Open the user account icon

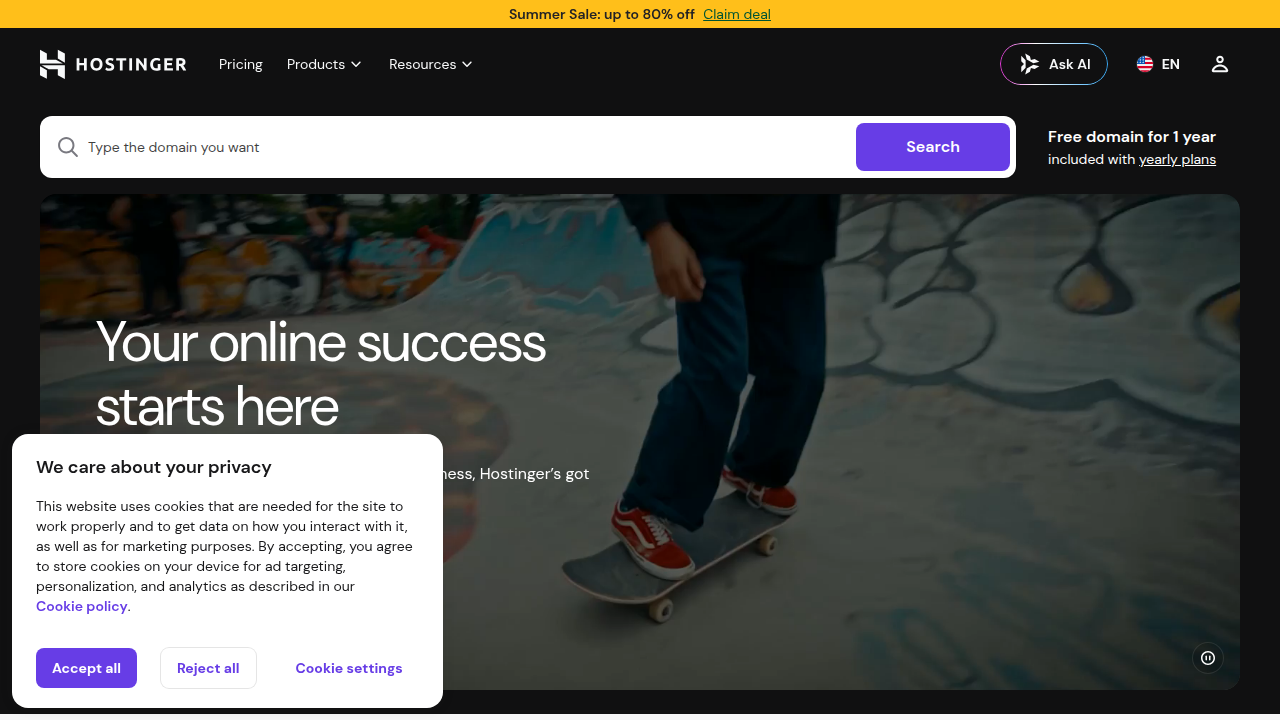tap(1219, 64)
